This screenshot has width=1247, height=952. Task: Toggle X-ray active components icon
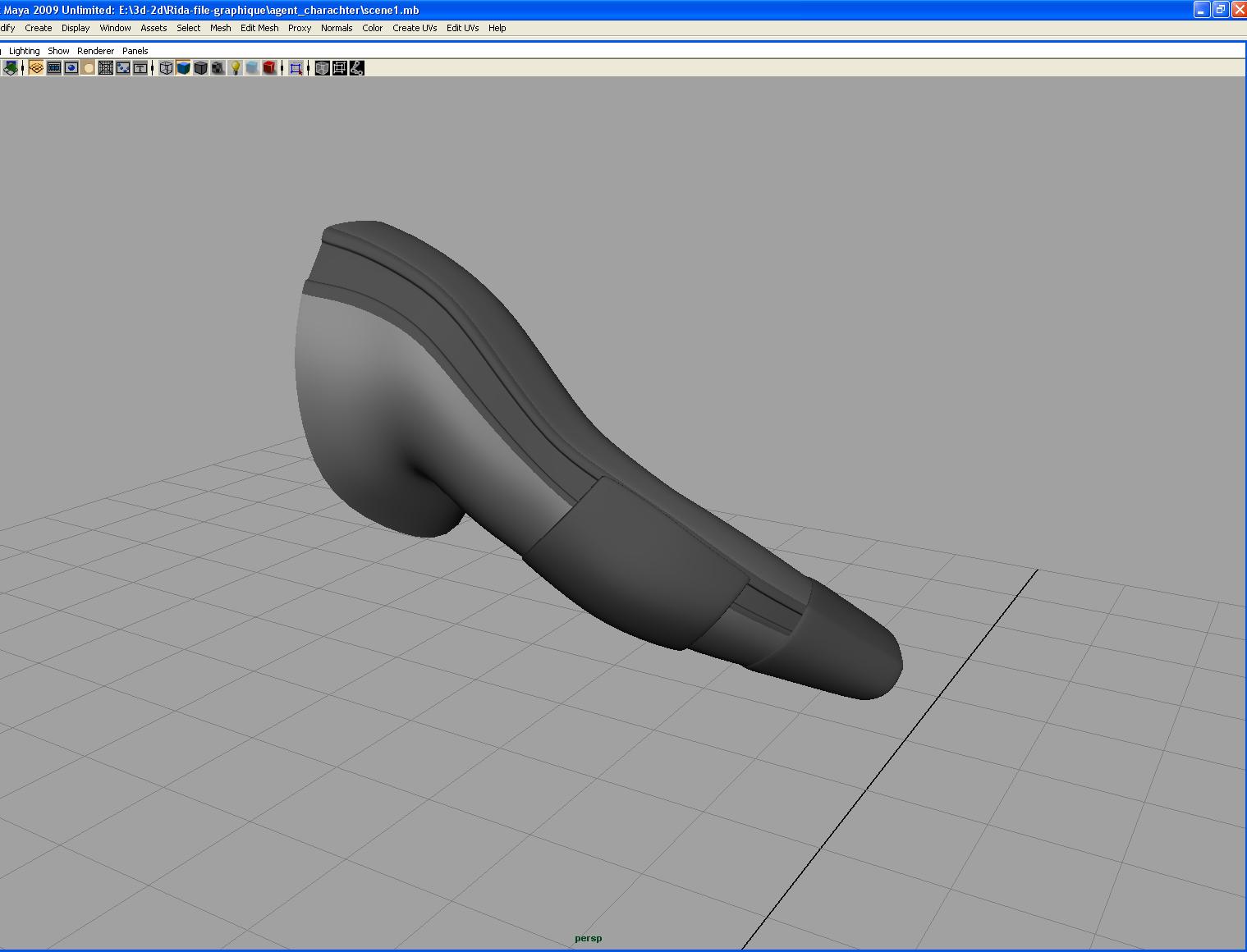(x=339, y=68)
